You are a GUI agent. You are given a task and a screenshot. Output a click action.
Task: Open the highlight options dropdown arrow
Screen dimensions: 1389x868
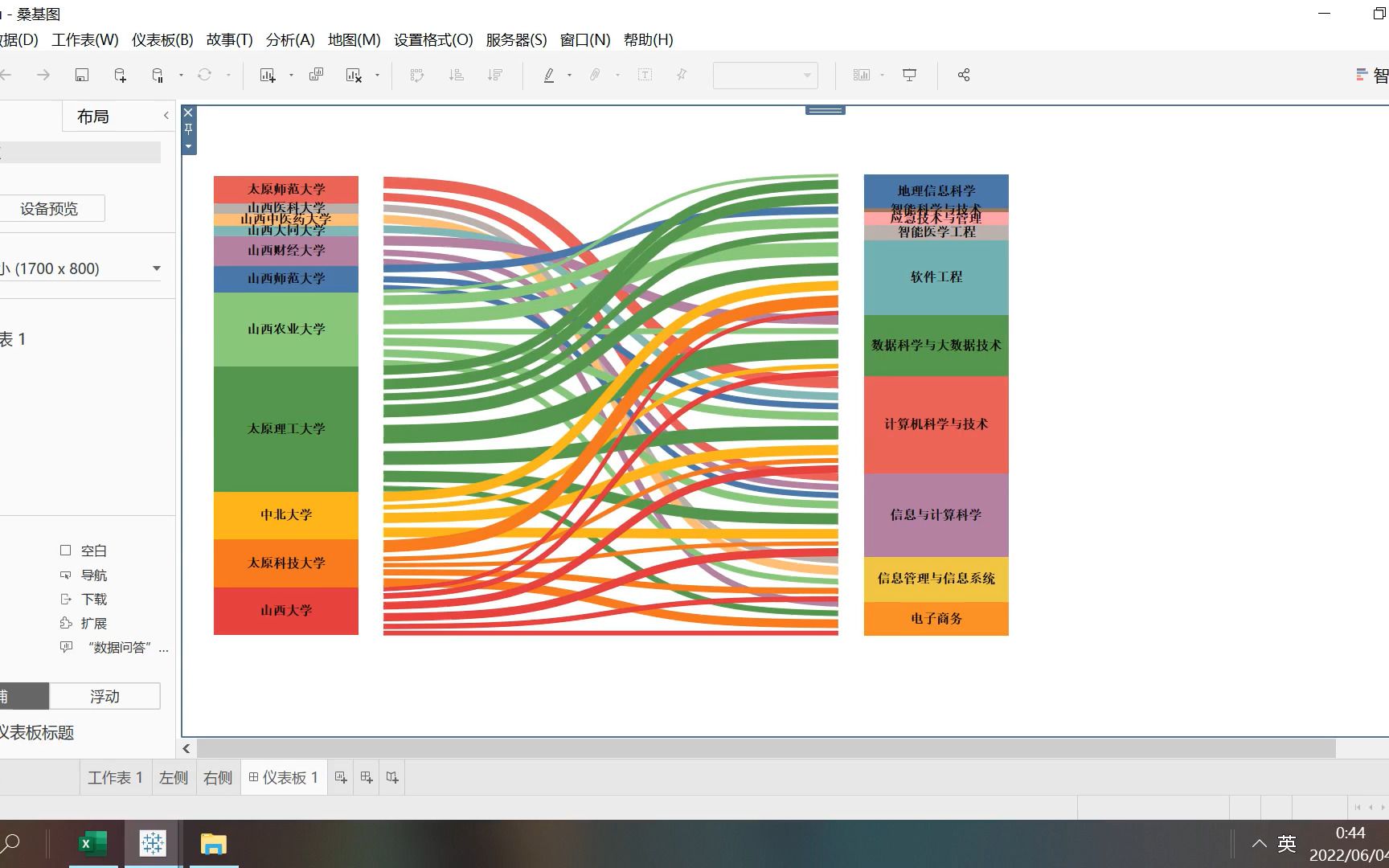point(569,75)
